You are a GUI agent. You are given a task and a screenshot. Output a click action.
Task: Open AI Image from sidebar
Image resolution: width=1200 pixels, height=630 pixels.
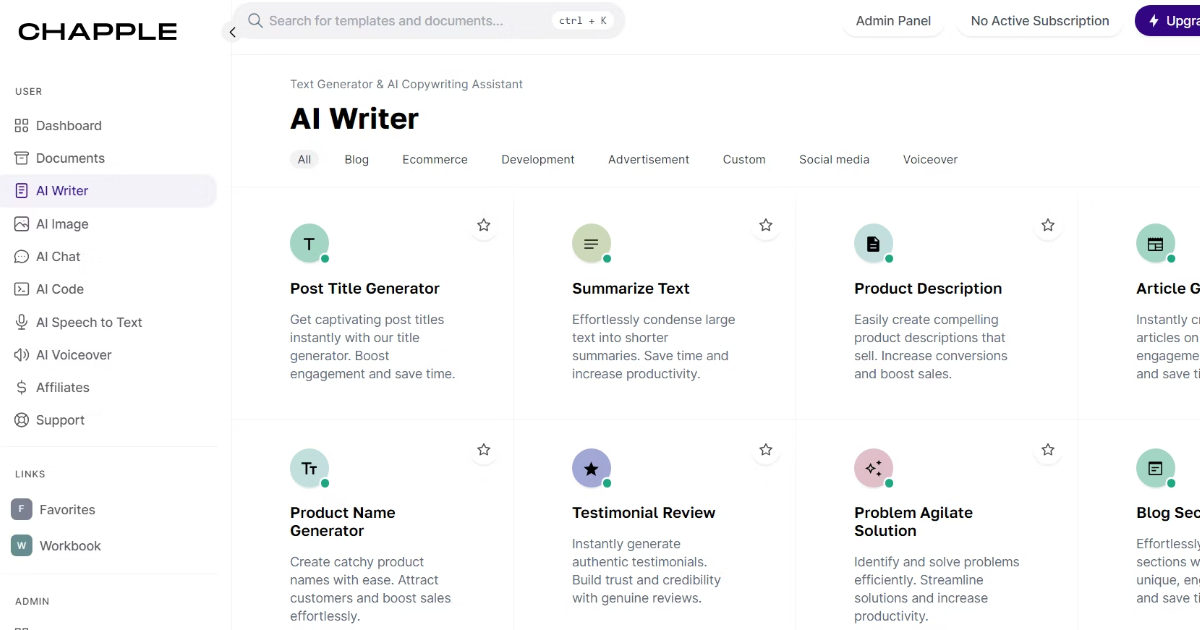coord(62,224)
